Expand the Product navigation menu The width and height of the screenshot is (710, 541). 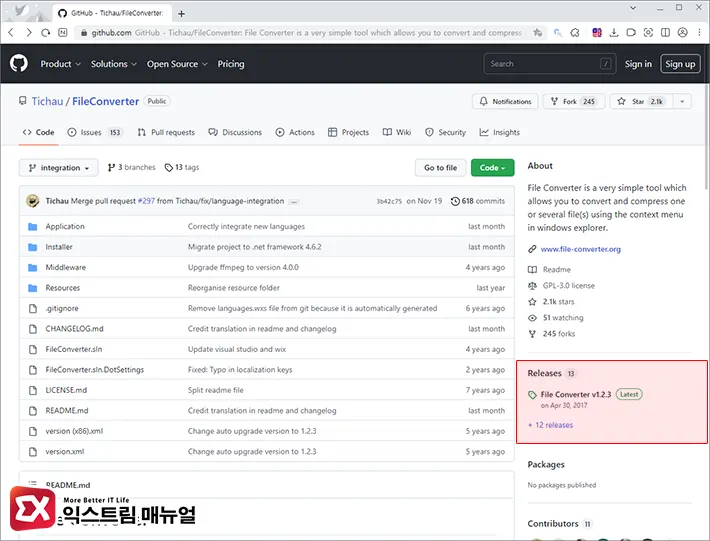[x=60, y=64]
